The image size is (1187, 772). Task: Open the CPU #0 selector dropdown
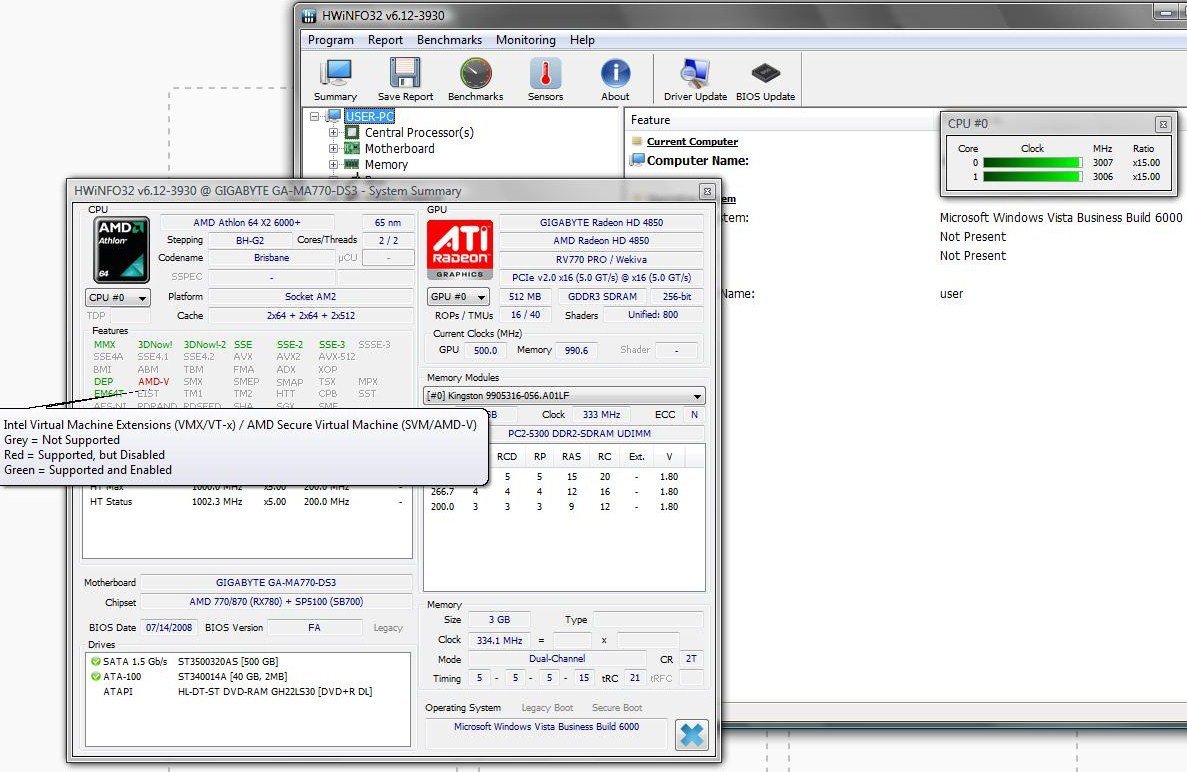coord(118,297)
